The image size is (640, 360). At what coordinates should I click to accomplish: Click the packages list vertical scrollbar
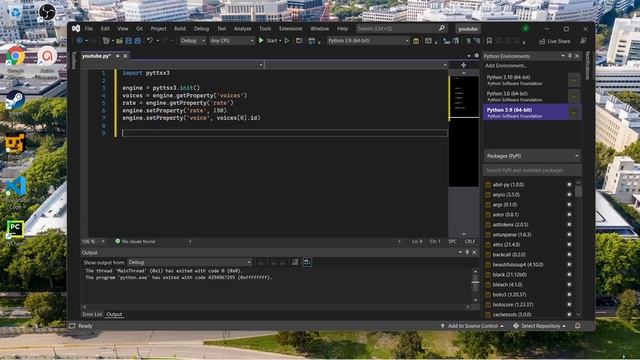tap(578, 248)
